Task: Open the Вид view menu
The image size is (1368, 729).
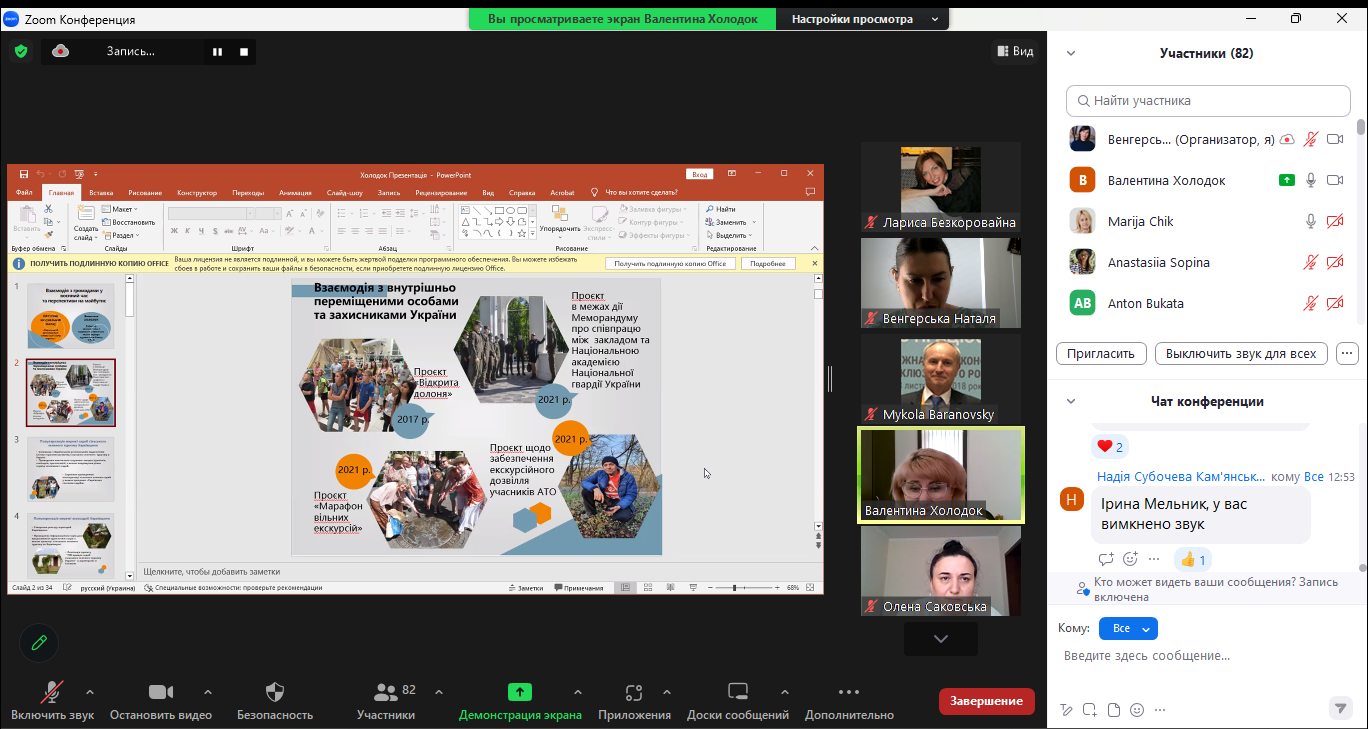Action: pyautogui.click(x=1014, y=51)
